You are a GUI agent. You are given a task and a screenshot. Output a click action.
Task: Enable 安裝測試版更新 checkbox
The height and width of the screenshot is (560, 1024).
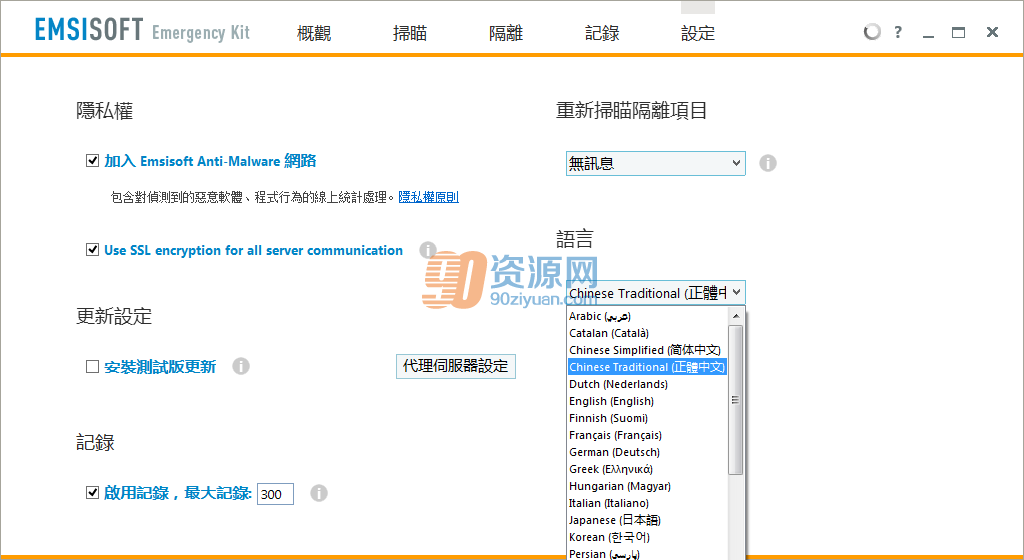coord(92,366)
